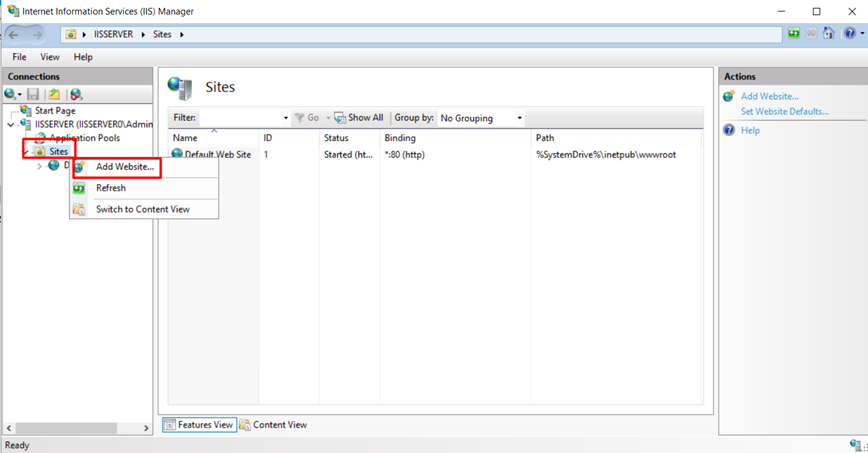The height and width of the screenshot is (453, 868).
Task: Go back with the navigation back arrow
Action: pos(14,34)
